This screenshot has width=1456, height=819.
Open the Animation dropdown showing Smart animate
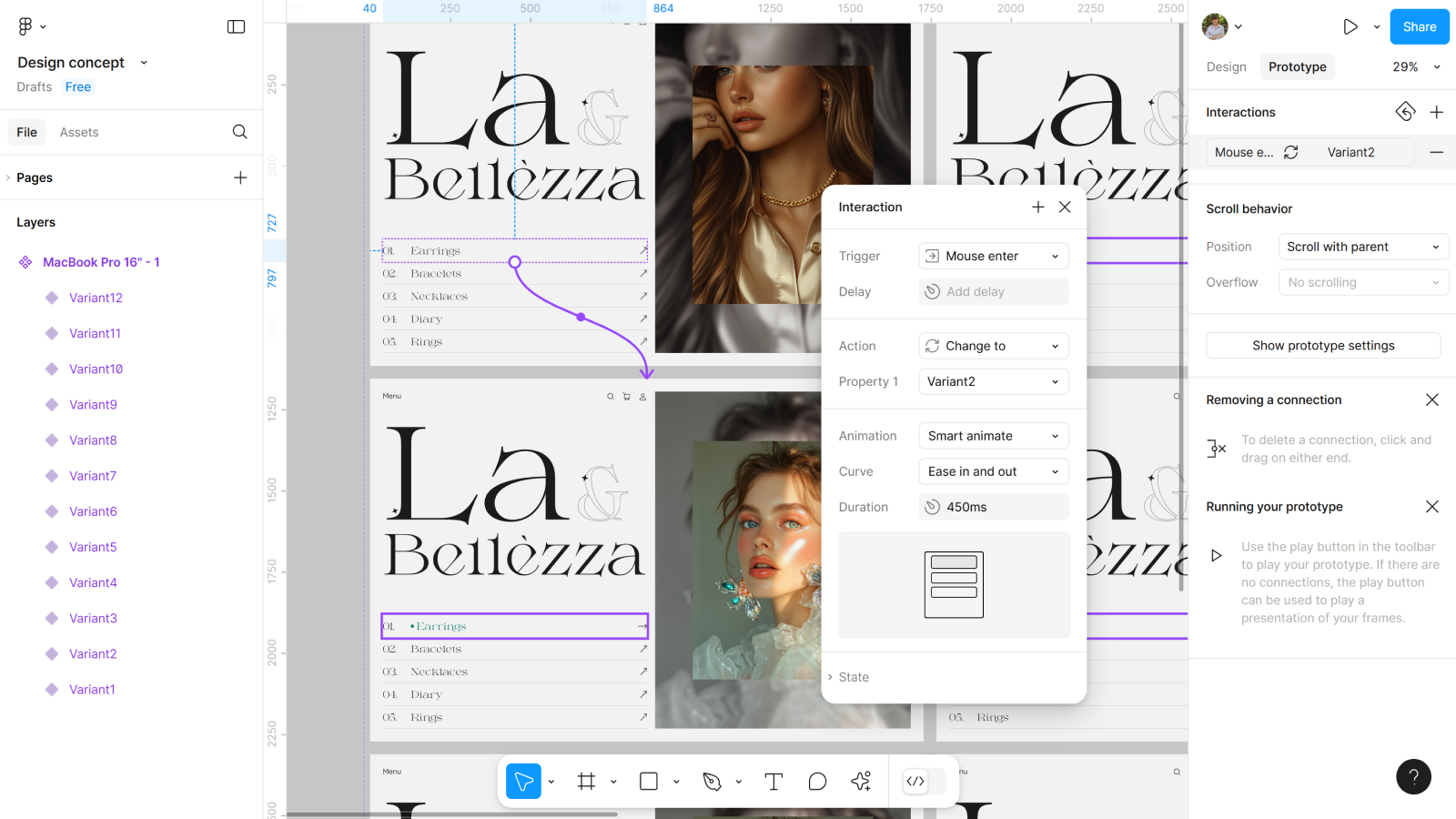993,436
